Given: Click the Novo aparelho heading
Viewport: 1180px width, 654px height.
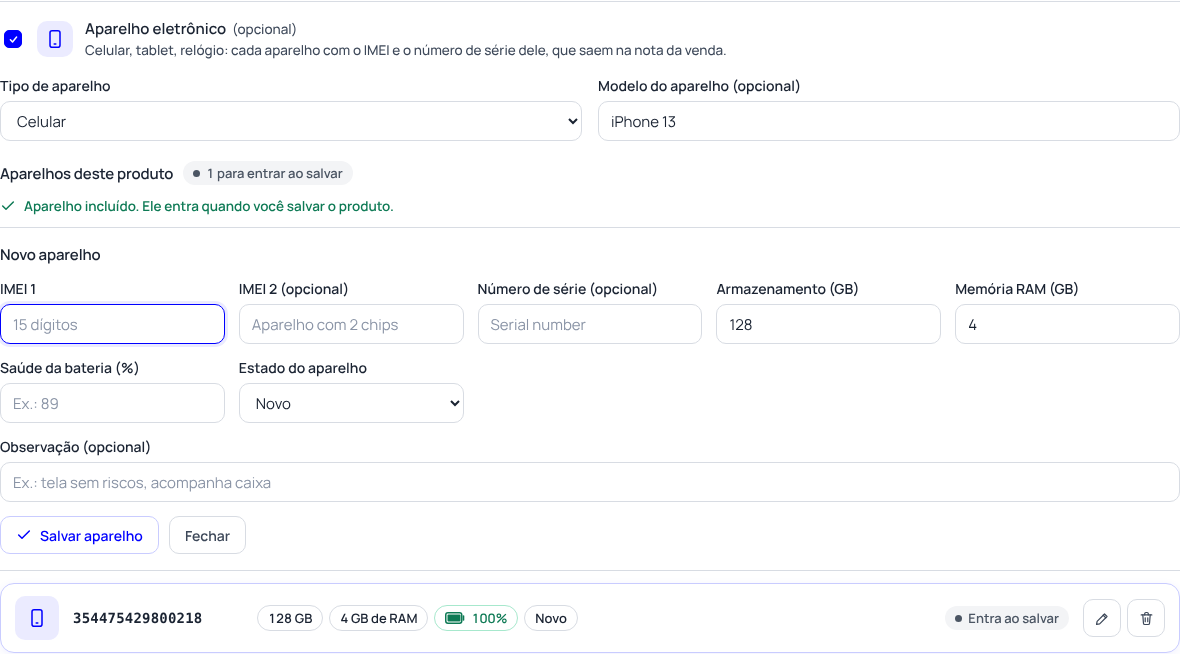Looking at the screenshot, I should [x=50, y=255].
